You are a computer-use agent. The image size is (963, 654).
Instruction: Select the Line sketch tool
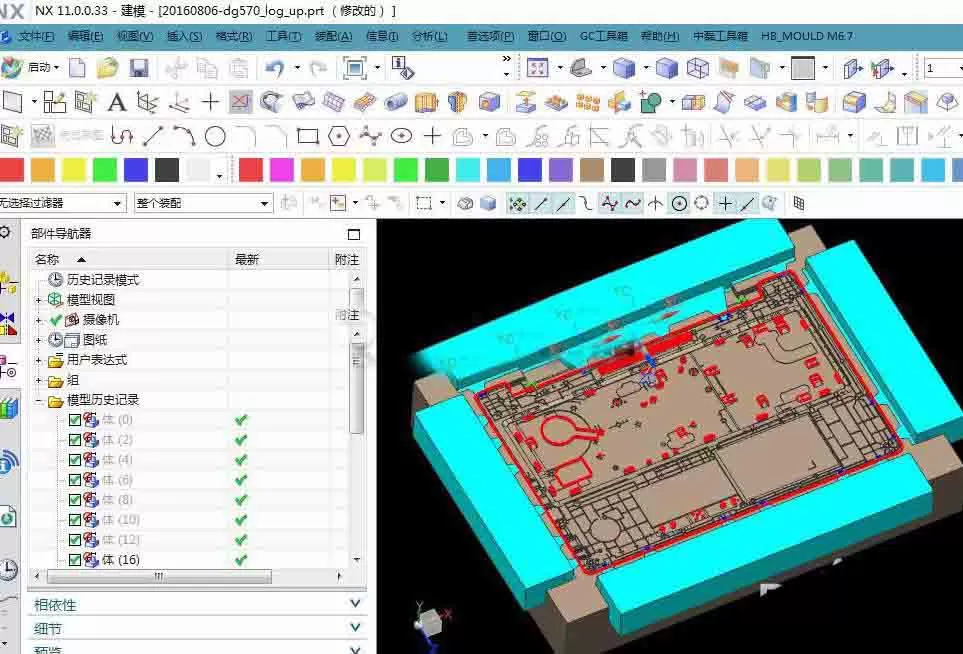[152, 136]
